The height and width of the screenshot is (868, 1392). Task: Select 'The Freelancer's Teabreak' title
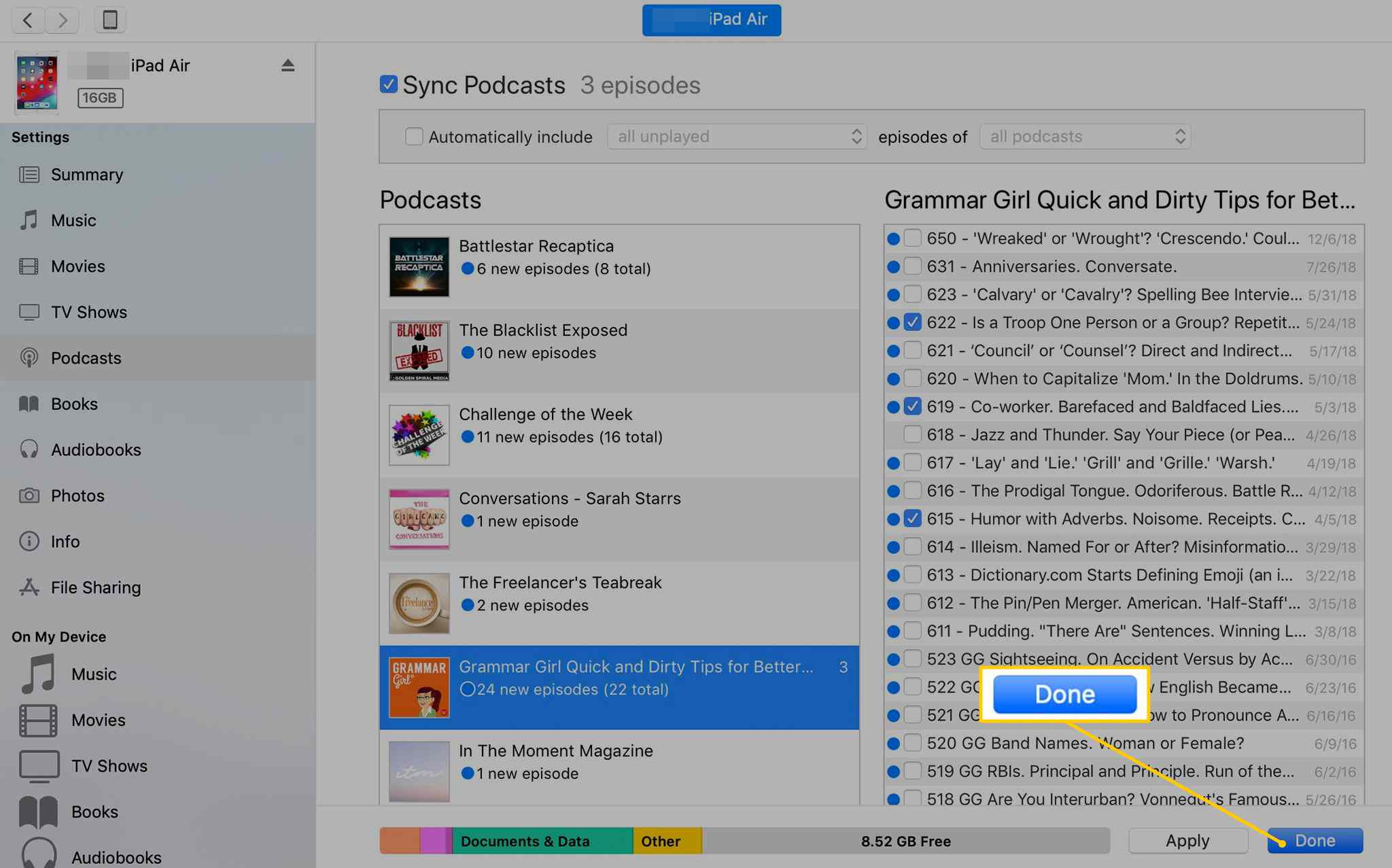tap(560, 583)
